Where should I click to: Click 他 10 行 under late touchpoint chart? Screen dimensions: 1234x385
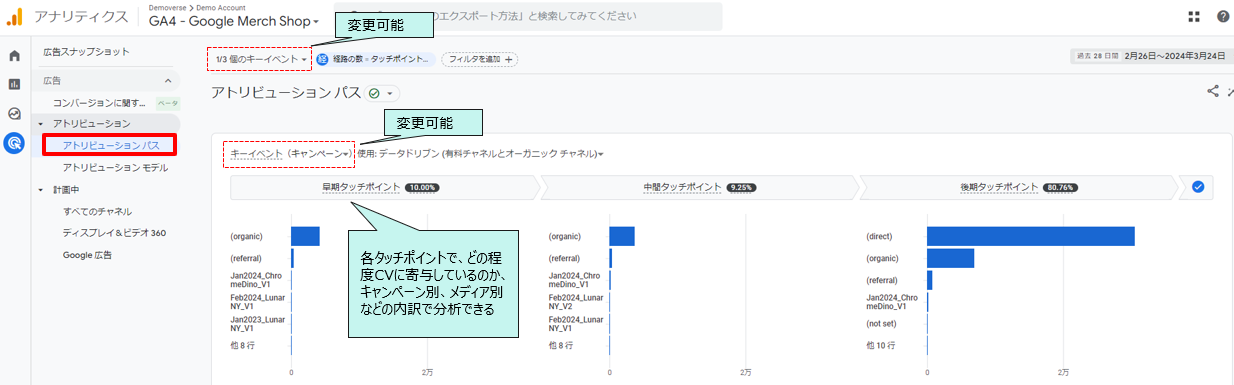(x=881, y=345)
